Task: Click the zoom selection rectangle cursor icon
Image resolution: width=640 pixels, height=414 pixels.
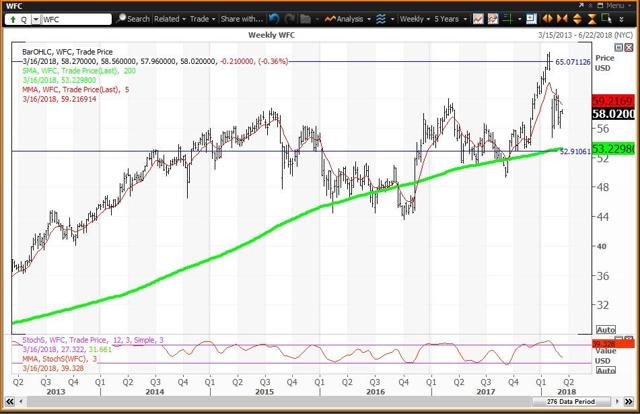Action: click(x=607, y=19)
